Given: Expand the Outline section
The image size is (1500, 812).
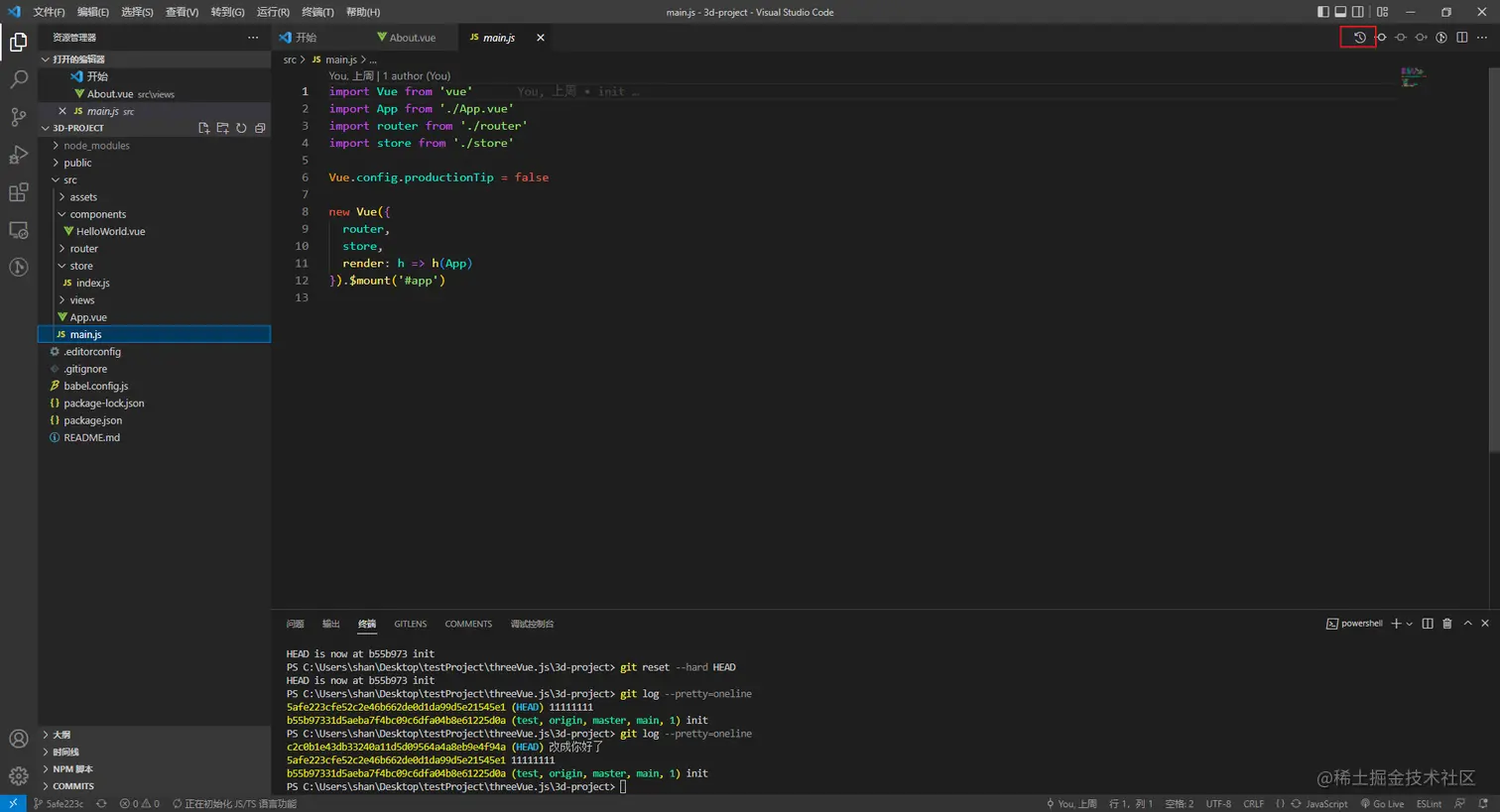Looking at the screenshot, I should (x=154, y=735).
